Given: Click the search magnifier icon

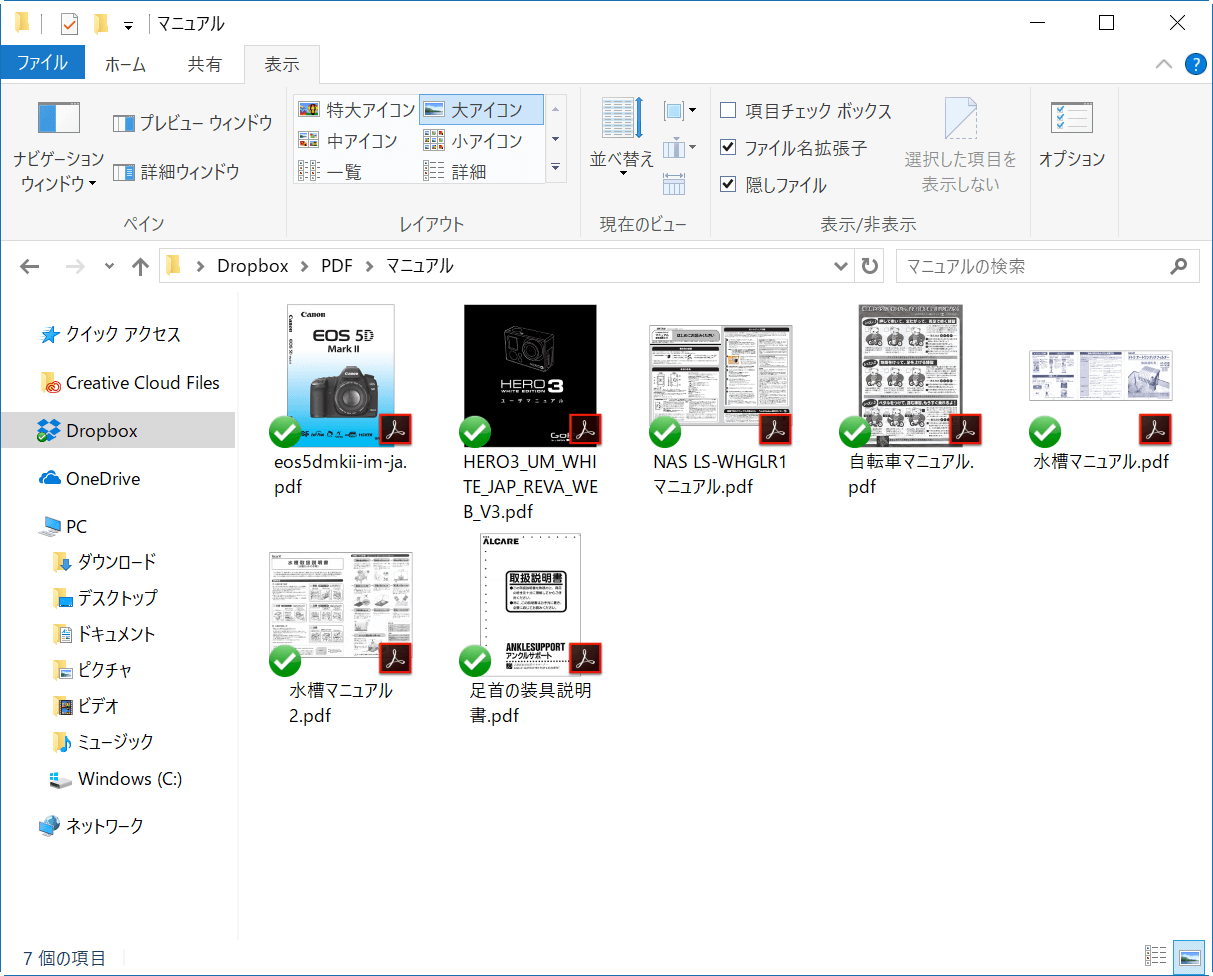Looking at the screenshot, I should 1179,266.
